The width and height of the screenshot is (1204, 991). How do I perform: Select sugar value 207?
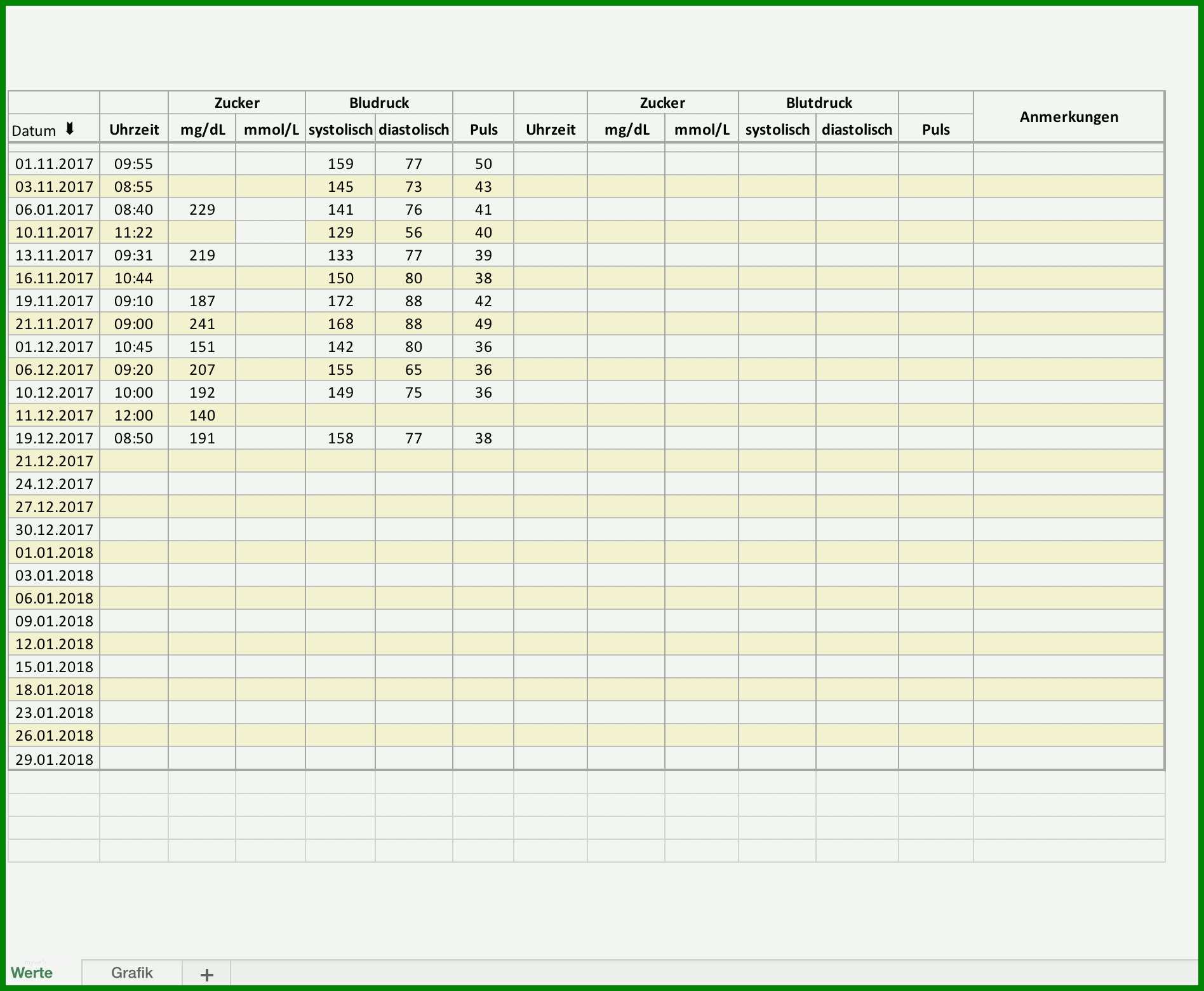point(202,370)
